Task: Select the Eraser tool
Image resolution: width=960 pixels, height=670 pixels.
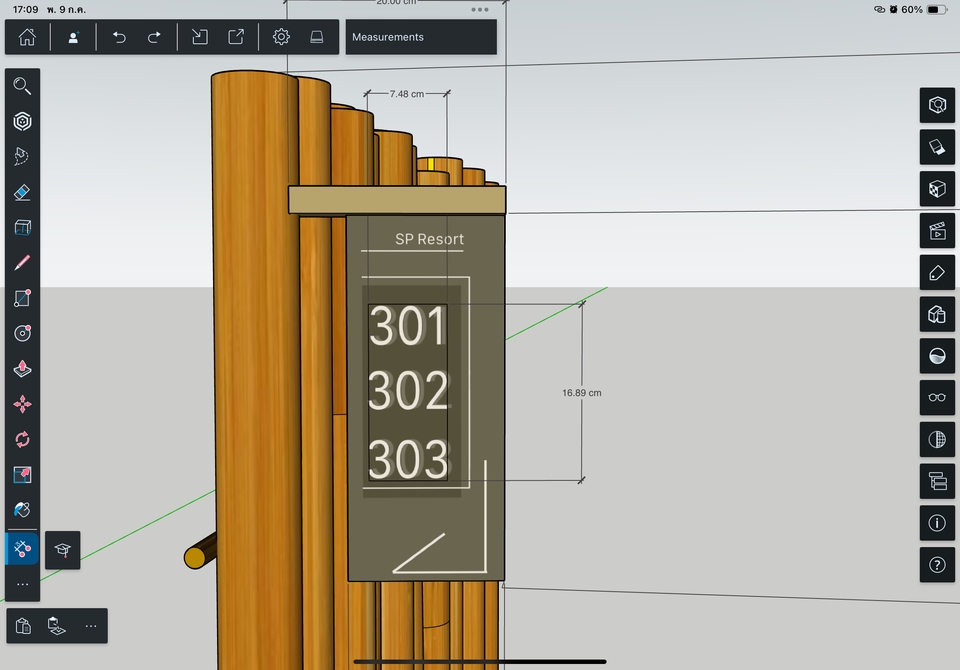Action: 22,192
